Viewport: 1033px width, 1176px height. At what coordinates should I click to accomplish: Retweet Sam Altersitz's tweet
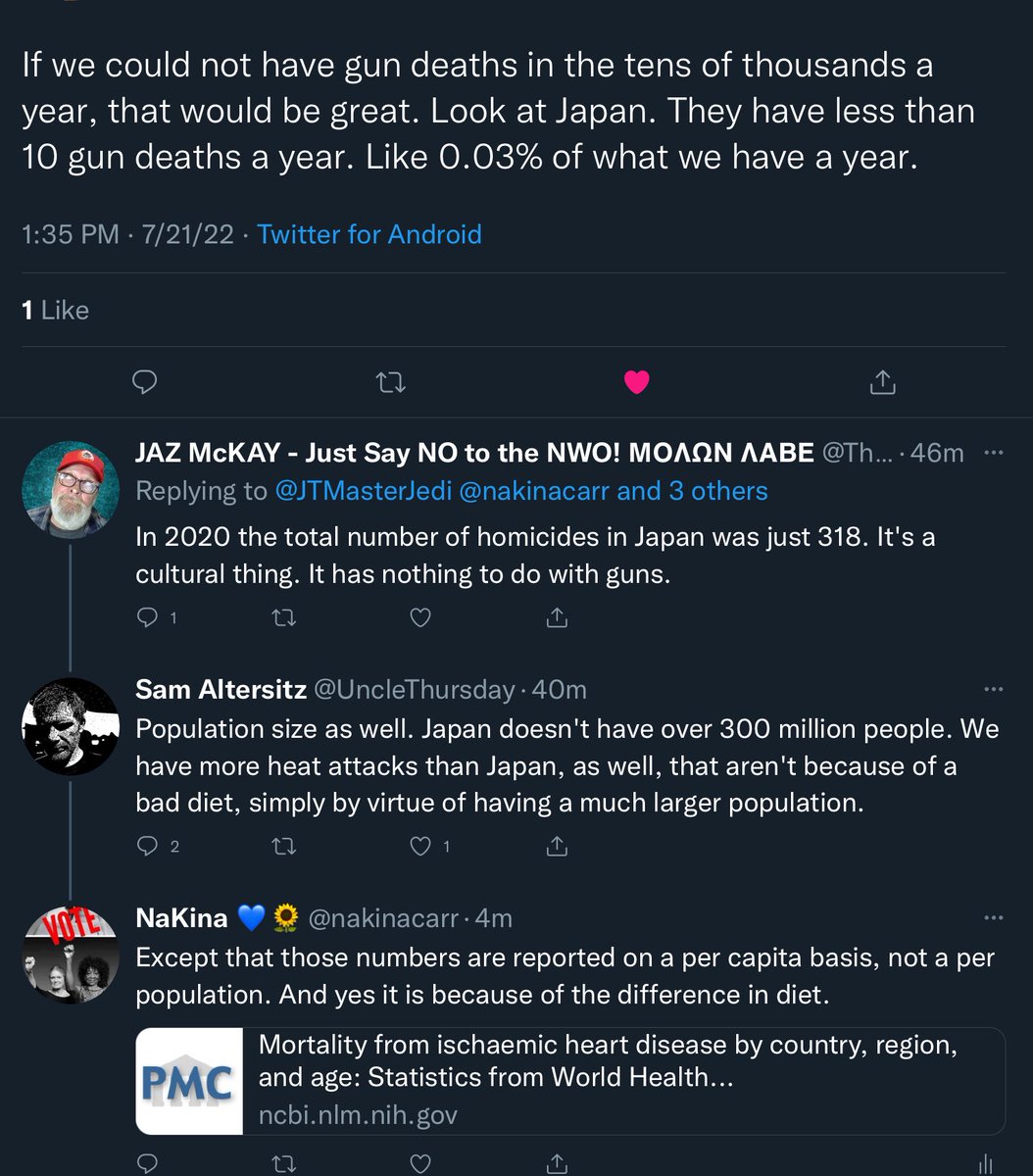click(x=284, y=846)
